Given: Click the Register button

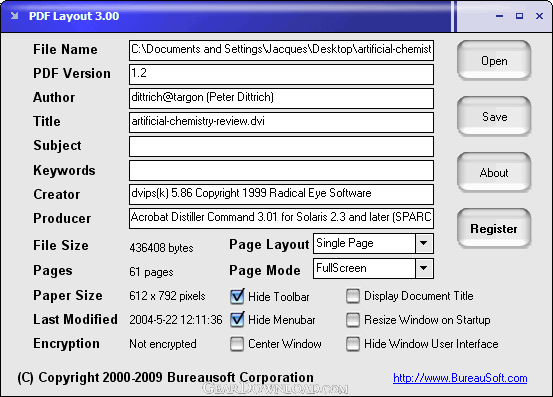Looking at the screenshot, I should 494,229.
